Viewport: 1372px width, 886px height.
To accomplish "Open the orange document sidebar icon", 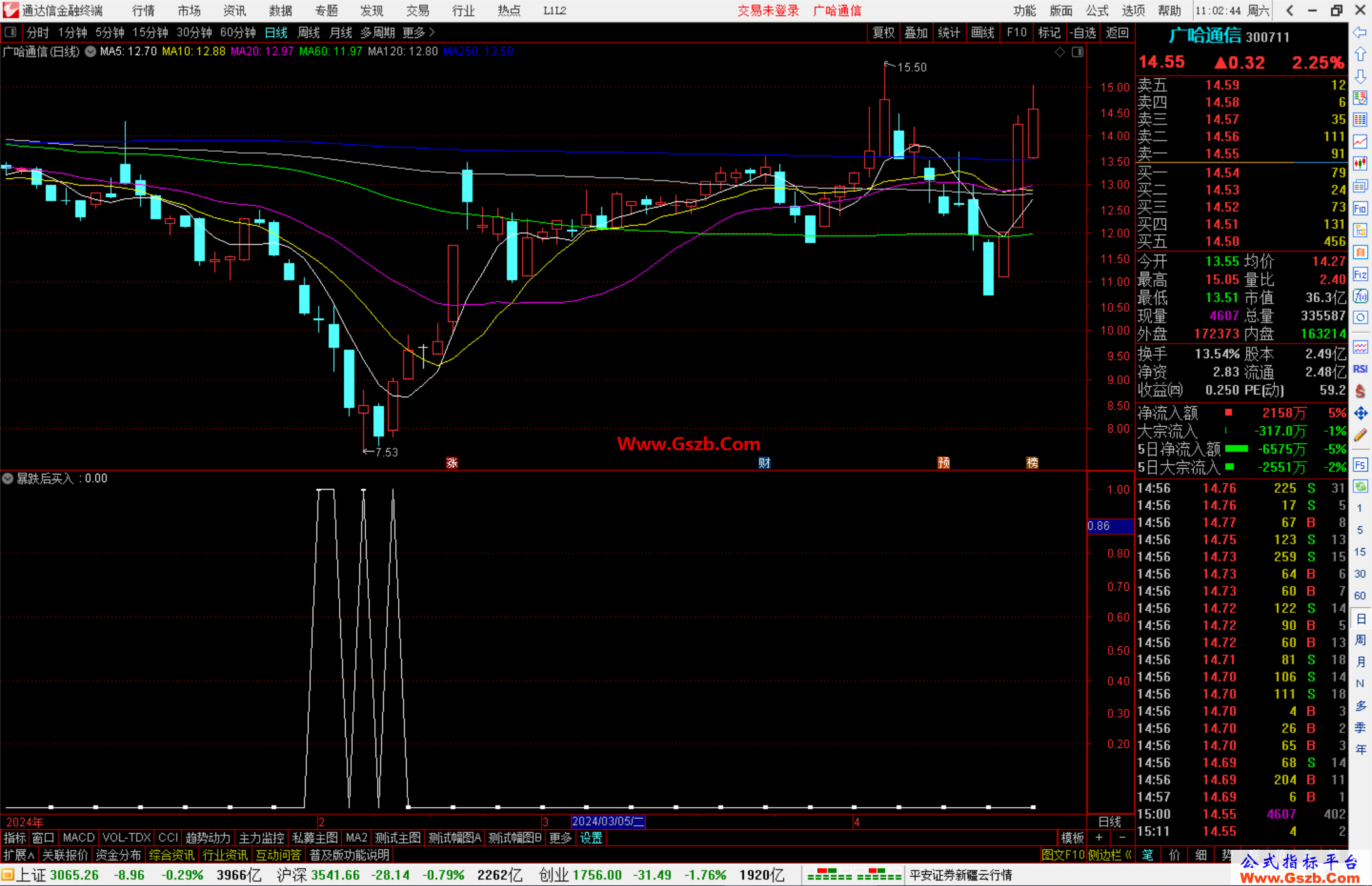I will tap(1360, 252).
